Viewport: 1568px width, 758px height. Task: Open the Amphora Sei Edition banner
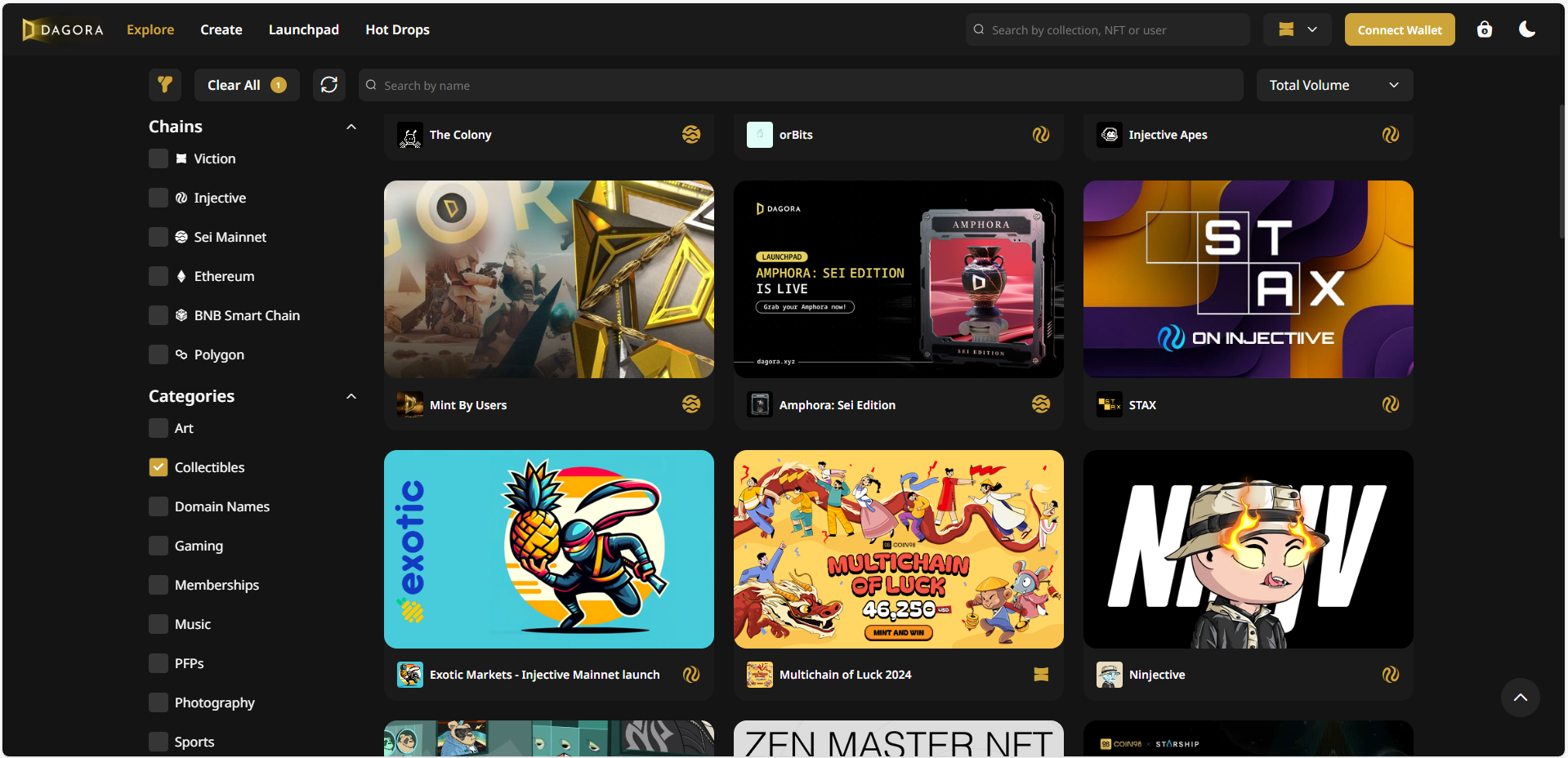coord(899,279)
